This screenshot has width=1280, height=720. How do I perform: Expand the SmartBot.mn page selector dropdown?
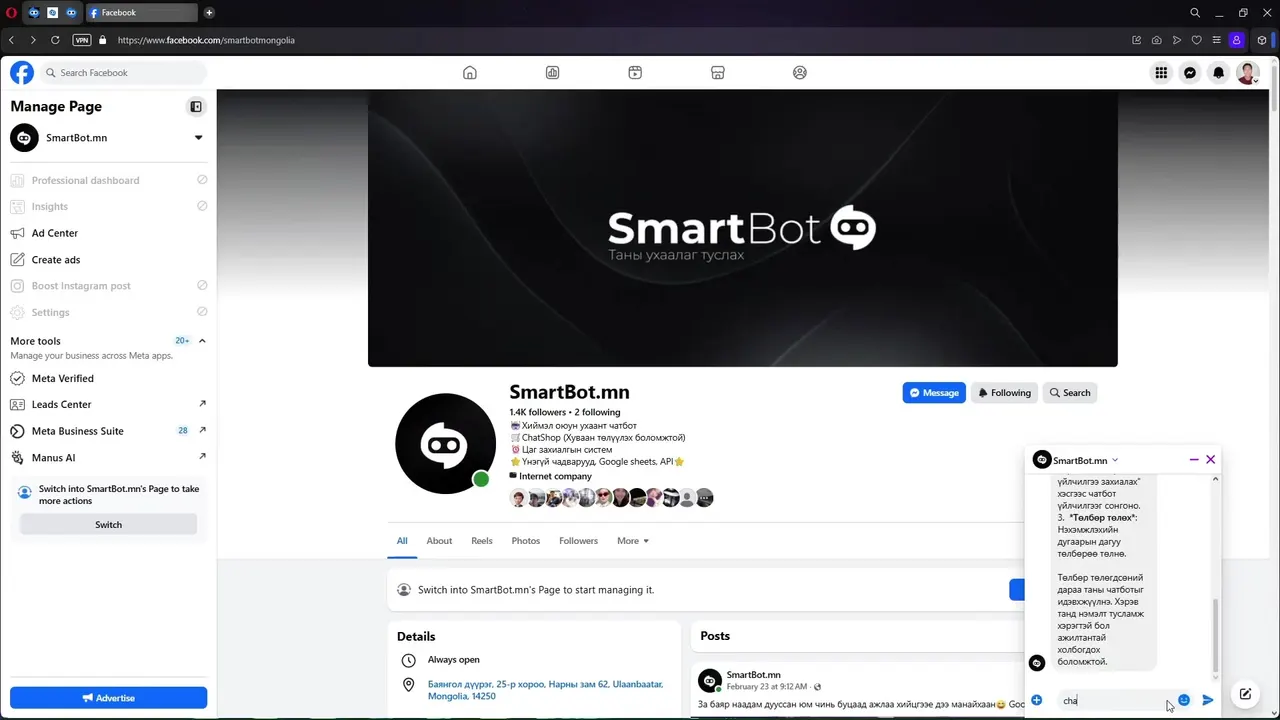[x=198, y=138]
